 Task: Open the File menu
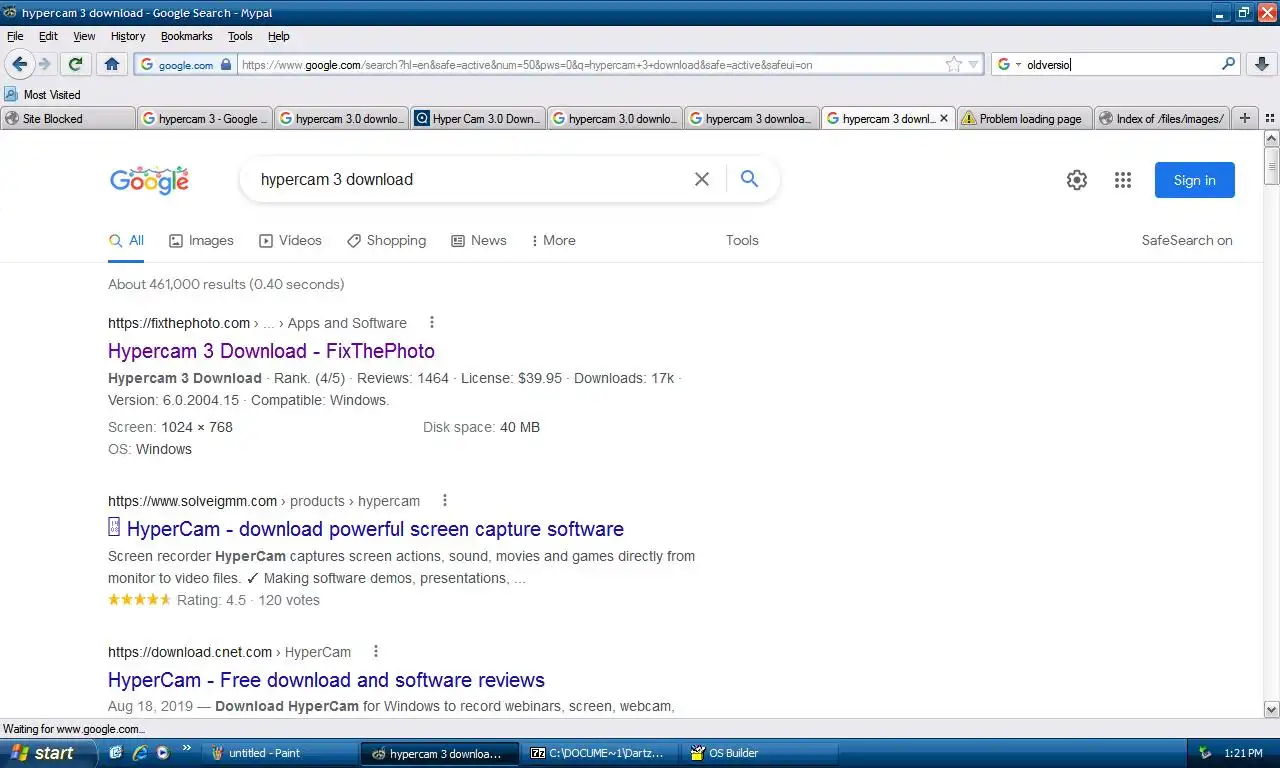(x=15, y=36)
